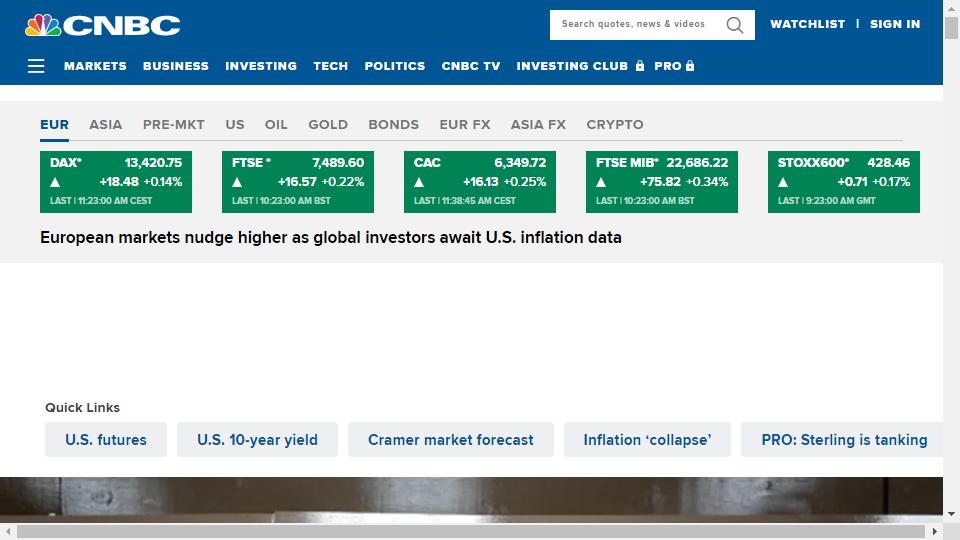Click the U.S. futures quick link
The width and height of the screenshot is (960, 540).
(x=106, y=440)
